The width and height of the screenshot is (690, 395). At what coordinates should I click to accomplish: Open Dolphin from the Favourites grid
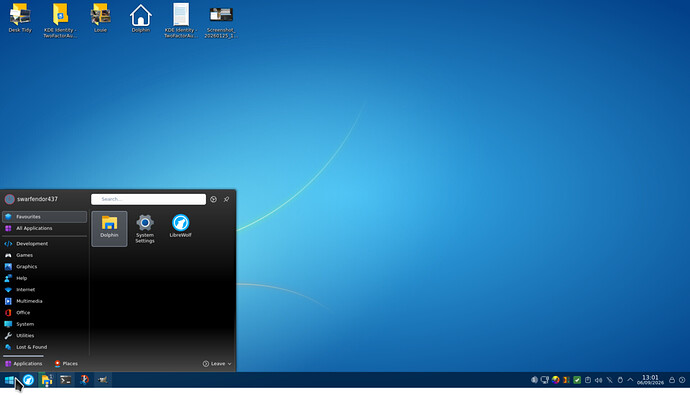109,228
